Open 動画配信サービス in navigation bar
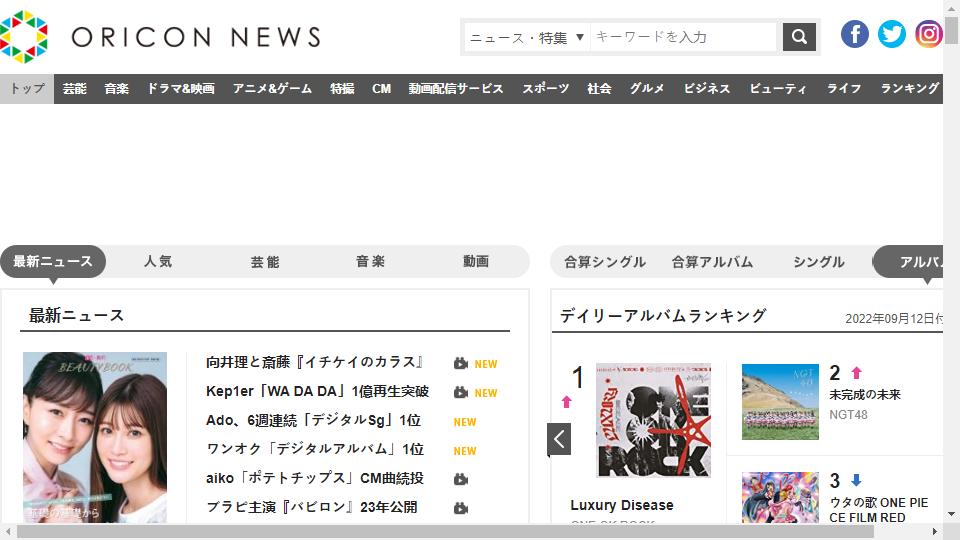The width and height of the screenshot is (960, 540). pyautogui.click(x=456, y=89)
